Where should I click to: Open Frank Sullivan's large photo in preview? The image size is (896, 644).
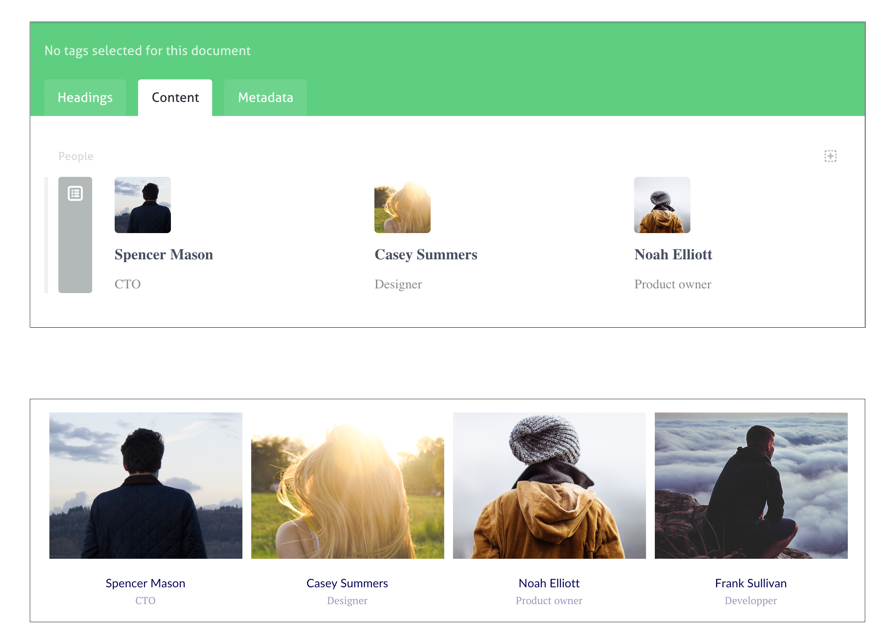point(751,485)
